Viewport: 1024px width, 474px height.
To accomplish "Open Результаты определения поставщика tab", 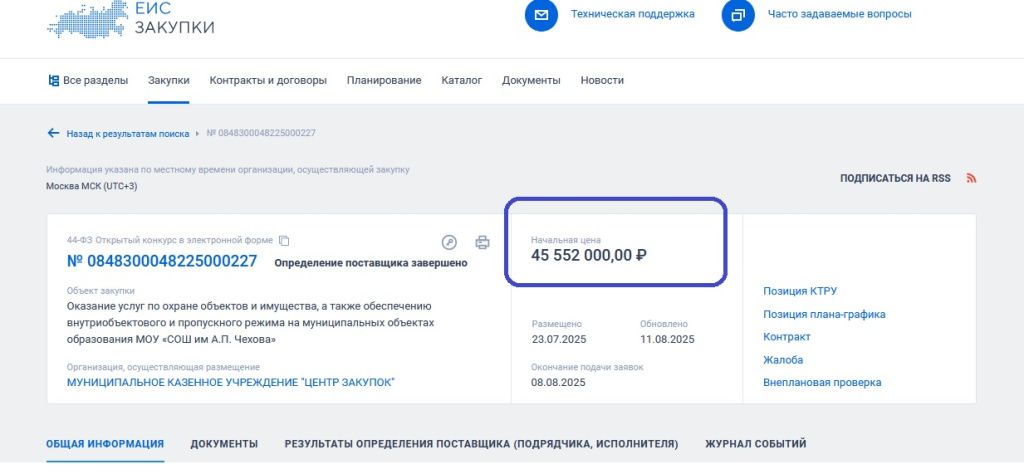I will click(x=481, y=444).
